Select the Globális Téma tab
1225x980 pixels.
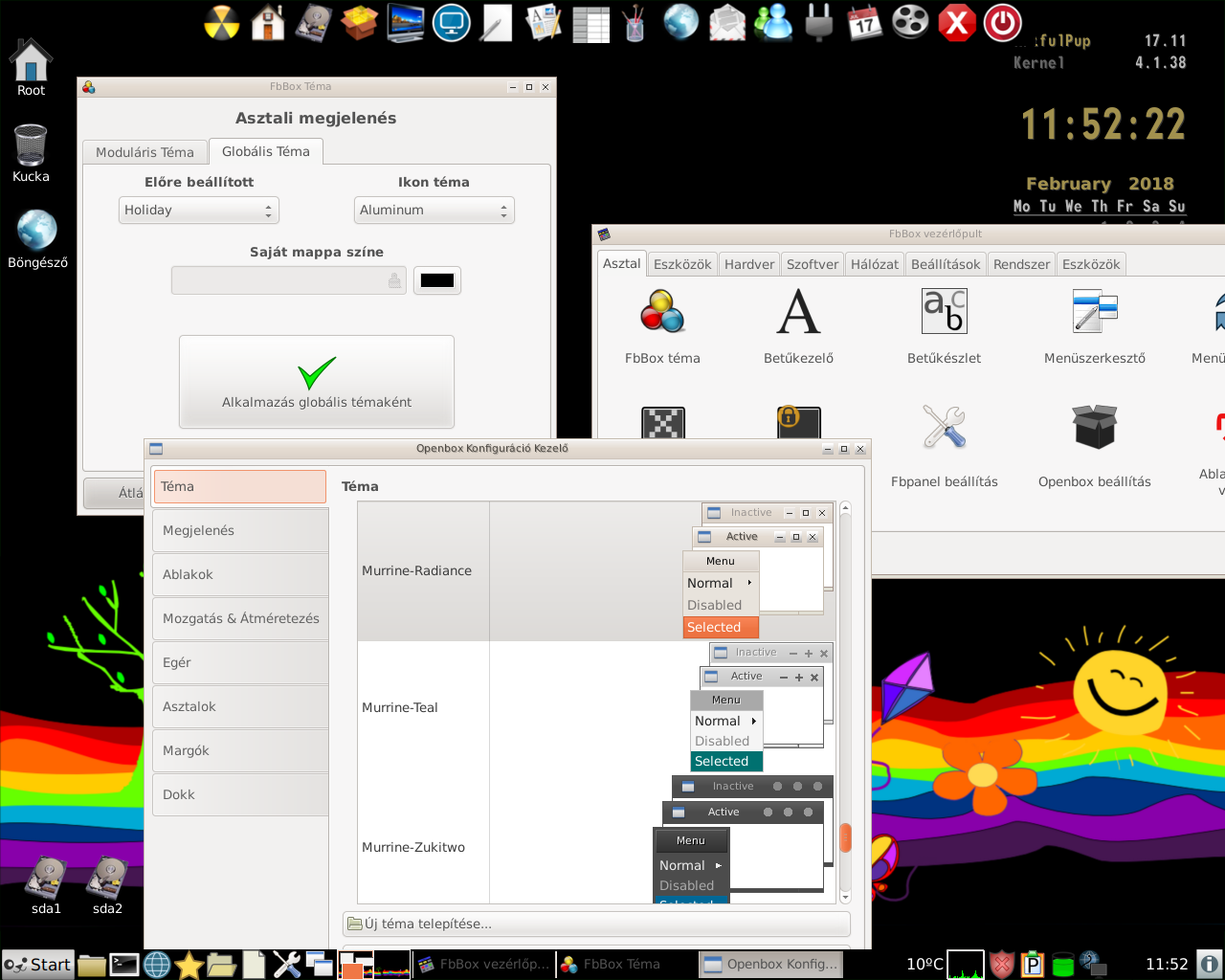(266, 151)
